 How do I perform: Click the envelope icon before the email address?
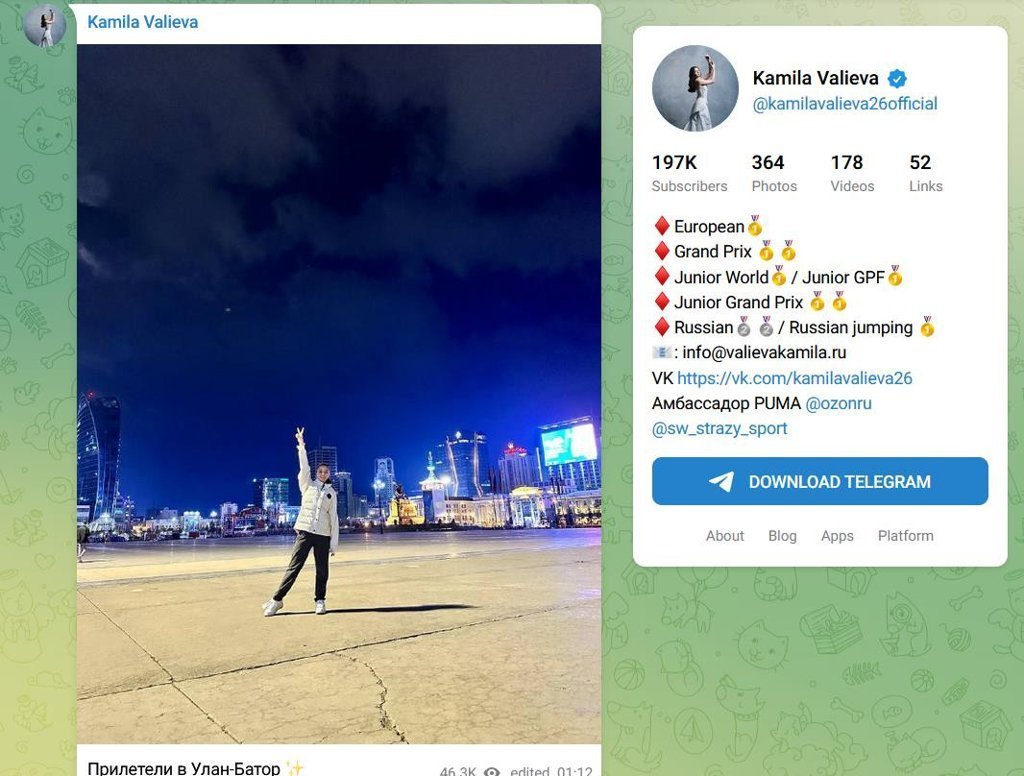(x=662, y=353)
